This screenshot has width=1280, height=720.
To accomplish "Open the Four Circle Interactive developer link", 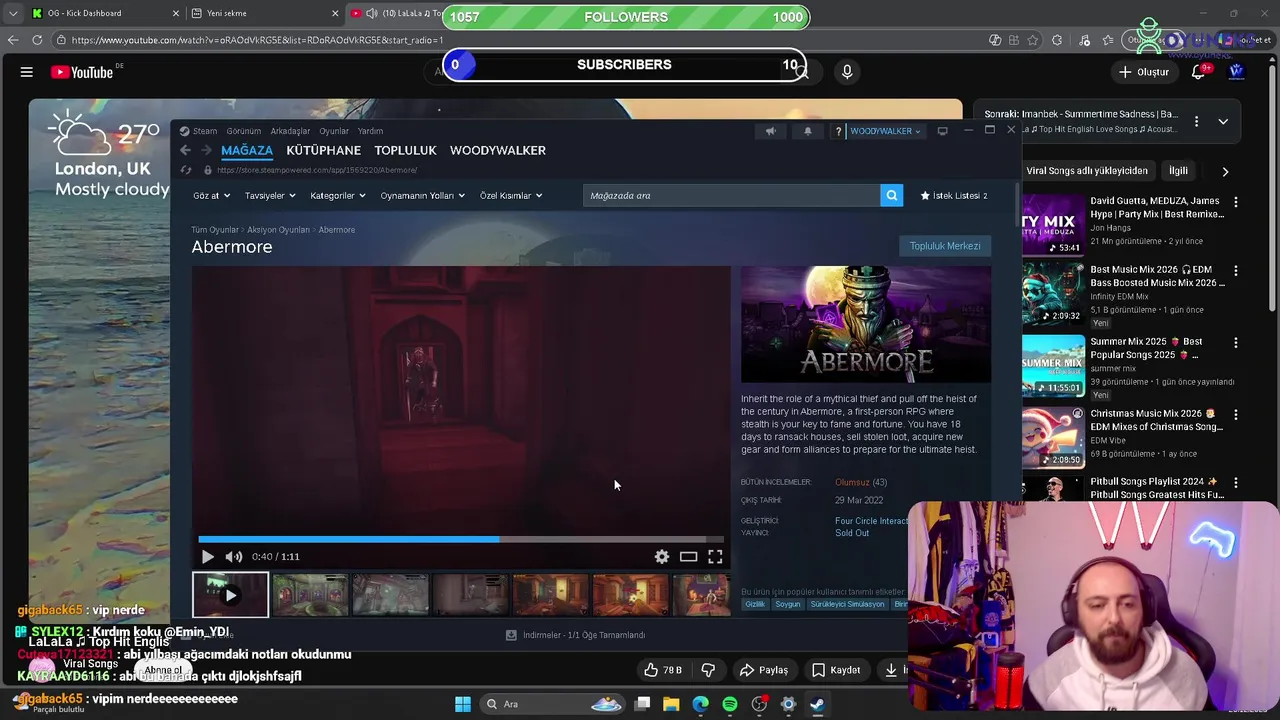I will click(x=872, y=521).
